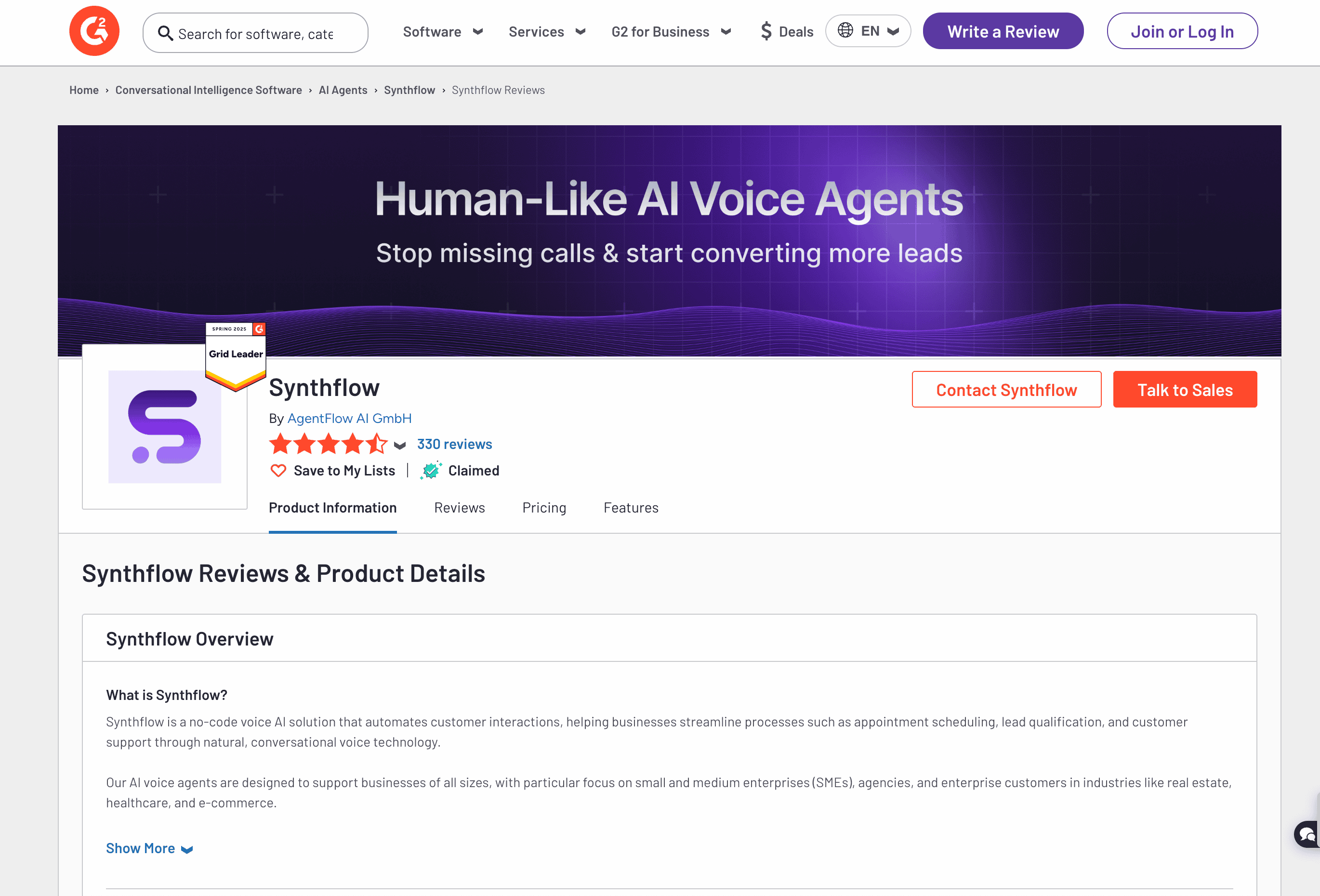Click the "Synthflow Reviews" breadcrumb text
This screenshot has width=1320, height=896.
point(498,90)
